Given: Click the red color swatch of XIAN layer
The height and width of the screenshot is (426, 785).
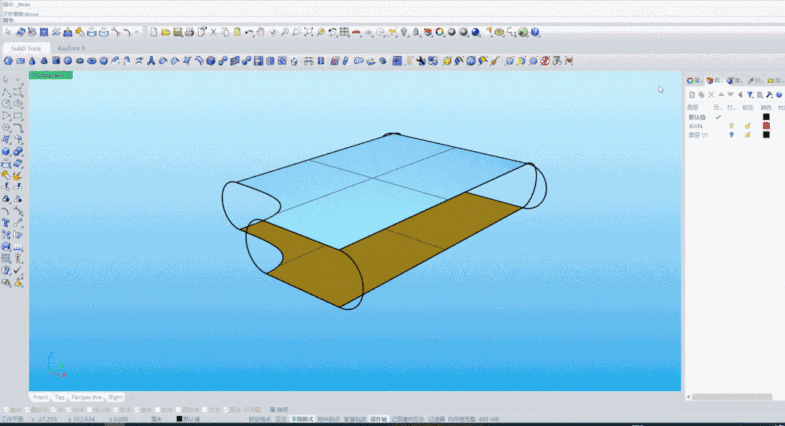Looking at the screenshot, I should (766, 126).
